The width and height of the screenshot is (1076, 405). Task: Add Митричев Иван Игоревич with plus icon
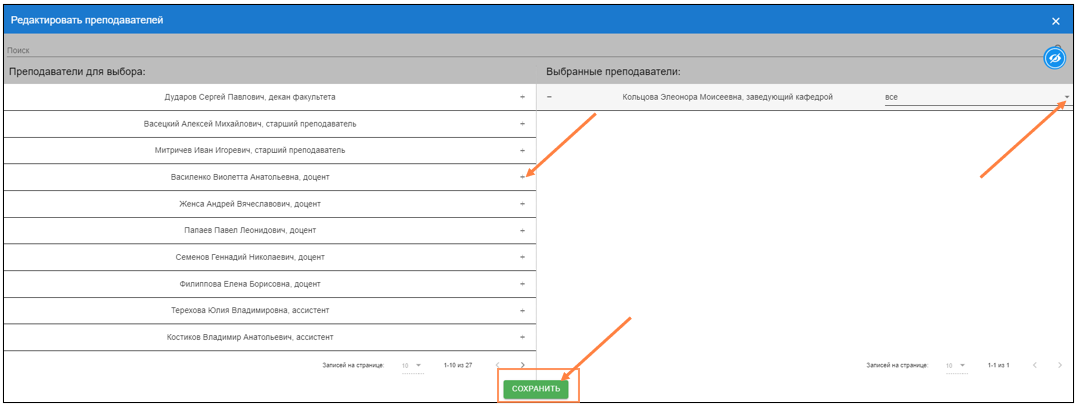click(522, 151)
